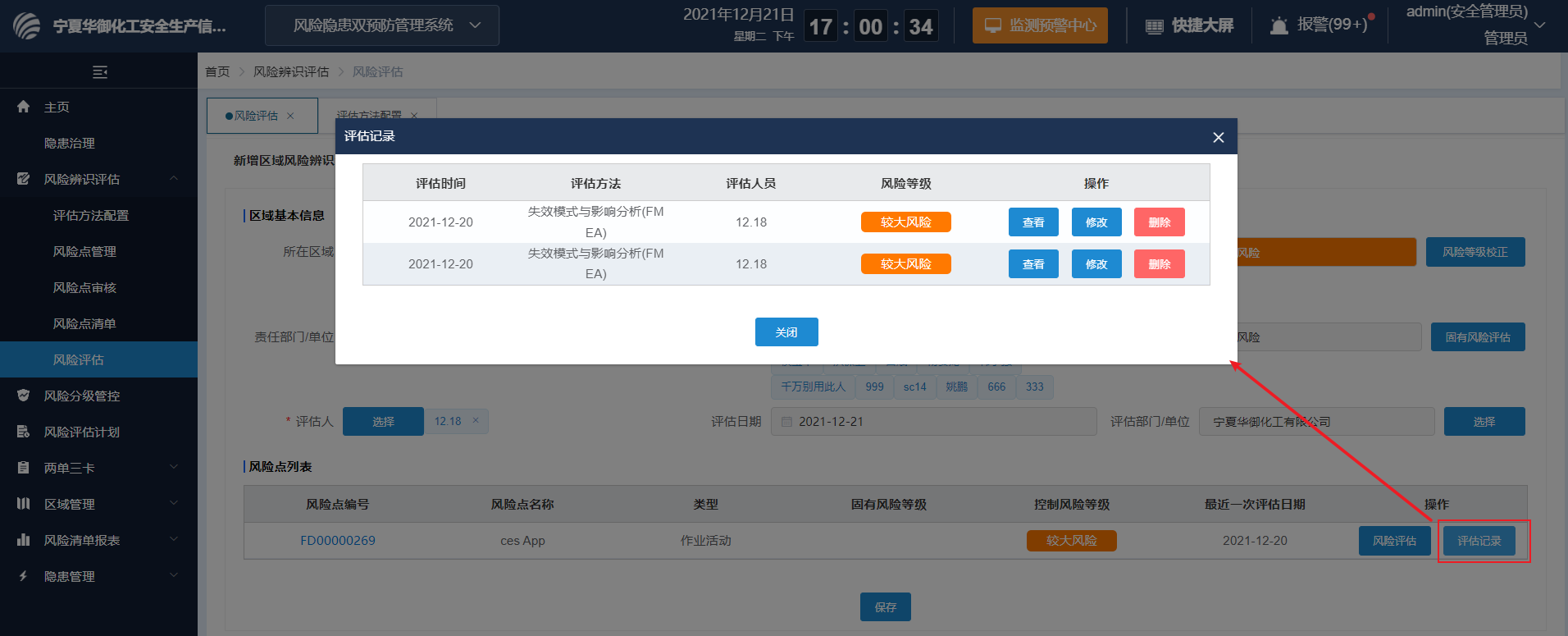Click the 固有风险评估 button
Viewport: 1568px width, 636px height.
point(1478,337)
